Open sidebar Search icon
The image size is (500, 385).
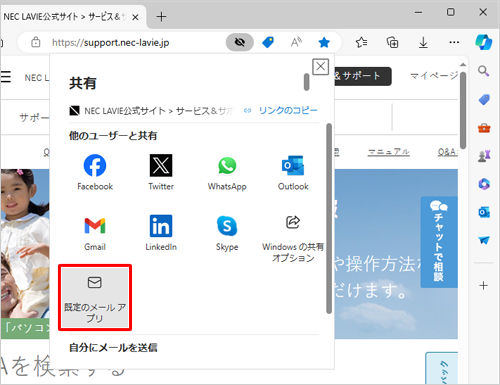pos(483,71)
